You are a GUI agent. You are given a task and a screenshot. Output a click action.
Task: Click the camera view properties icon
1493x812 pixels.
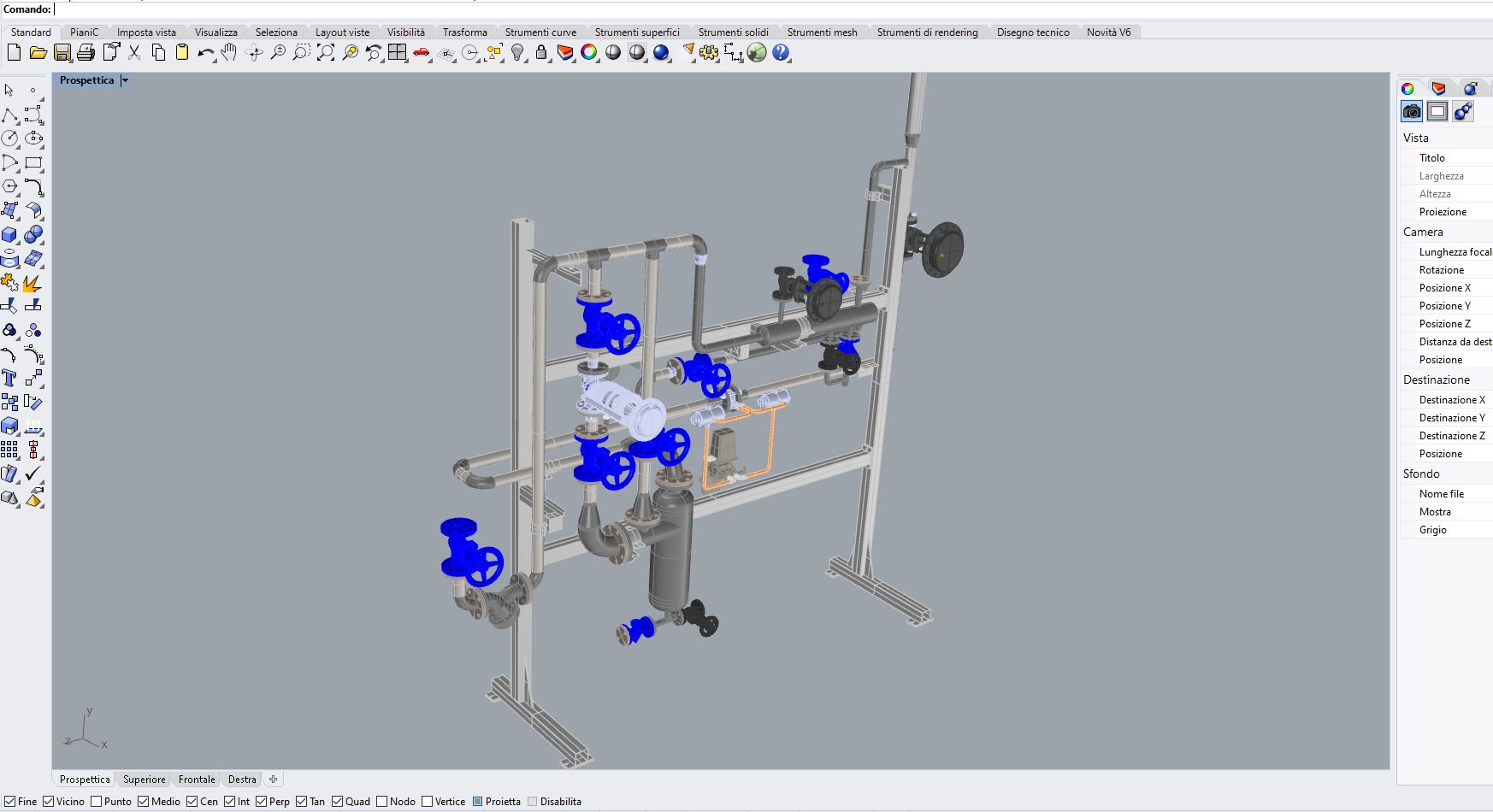click(x=1412, y=111)
